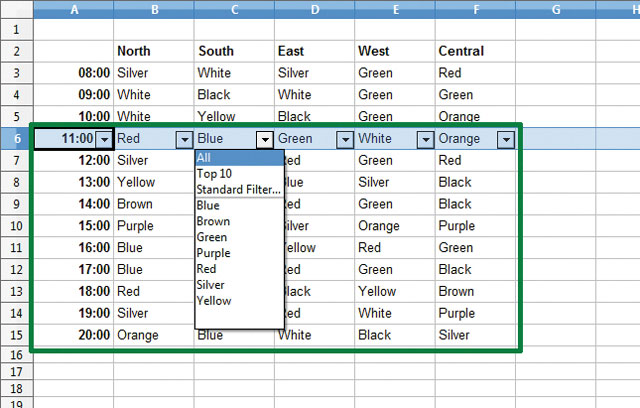
Task: Click the Blue filter dropdown arrow in column C
Action: coord(265,139)
